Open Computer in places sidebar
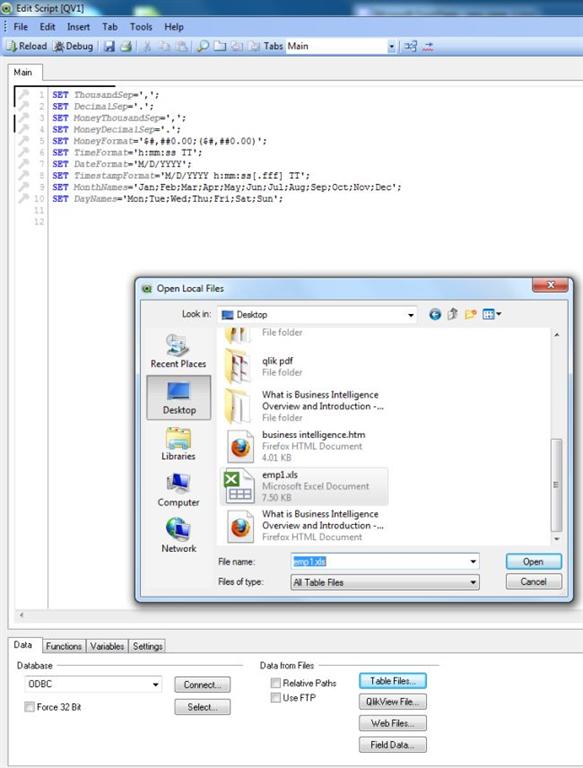Viewport: 583px width, 768px height. pos(178,490)
